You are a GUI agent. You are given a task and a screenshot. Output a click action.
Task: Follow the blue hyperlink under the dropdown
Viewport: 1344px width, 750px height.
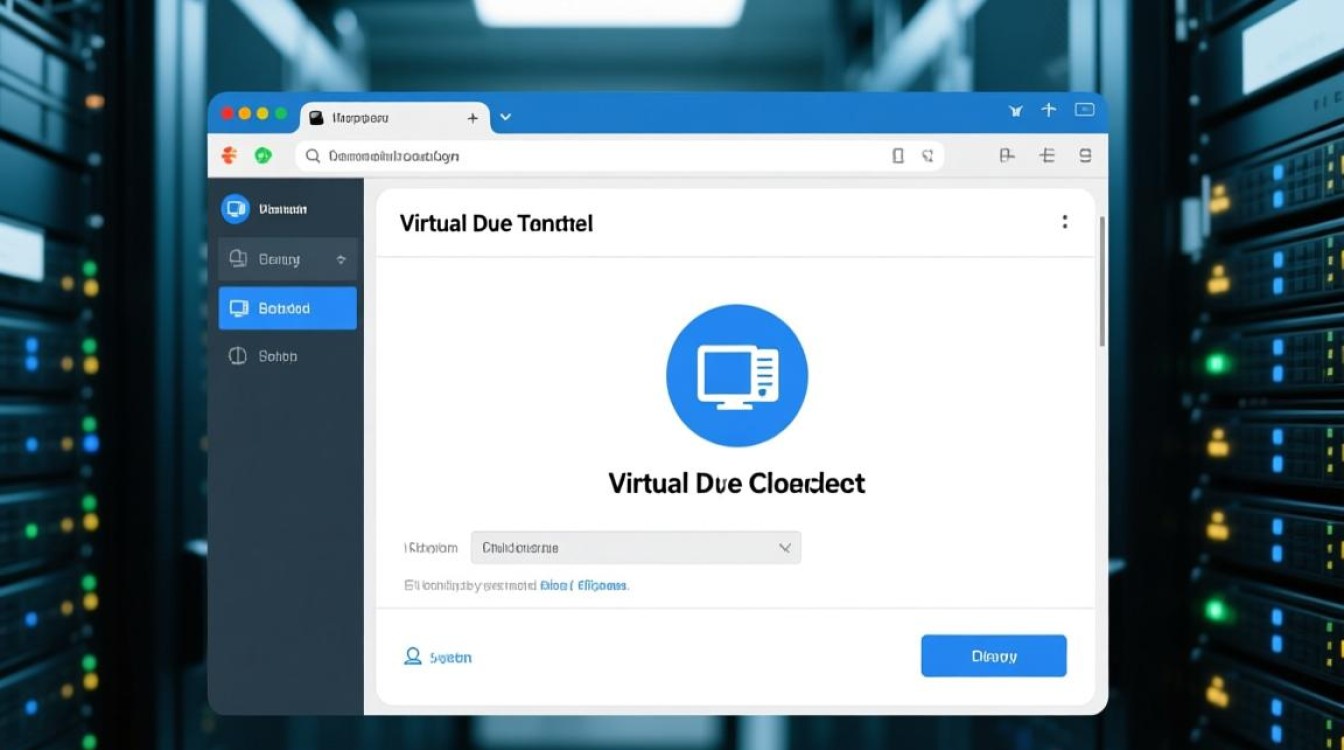[584, 585]
